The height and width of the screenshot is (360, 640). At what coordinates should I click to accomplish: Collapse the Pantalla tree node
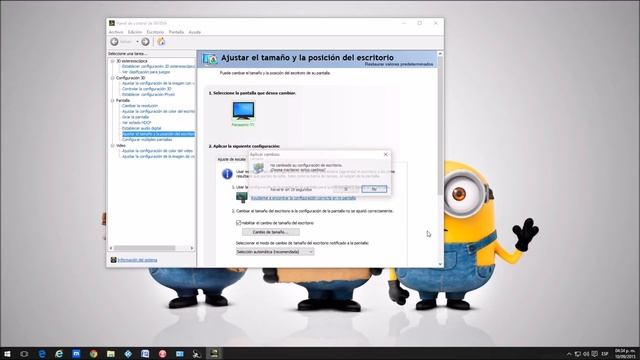tap(113, 100)
